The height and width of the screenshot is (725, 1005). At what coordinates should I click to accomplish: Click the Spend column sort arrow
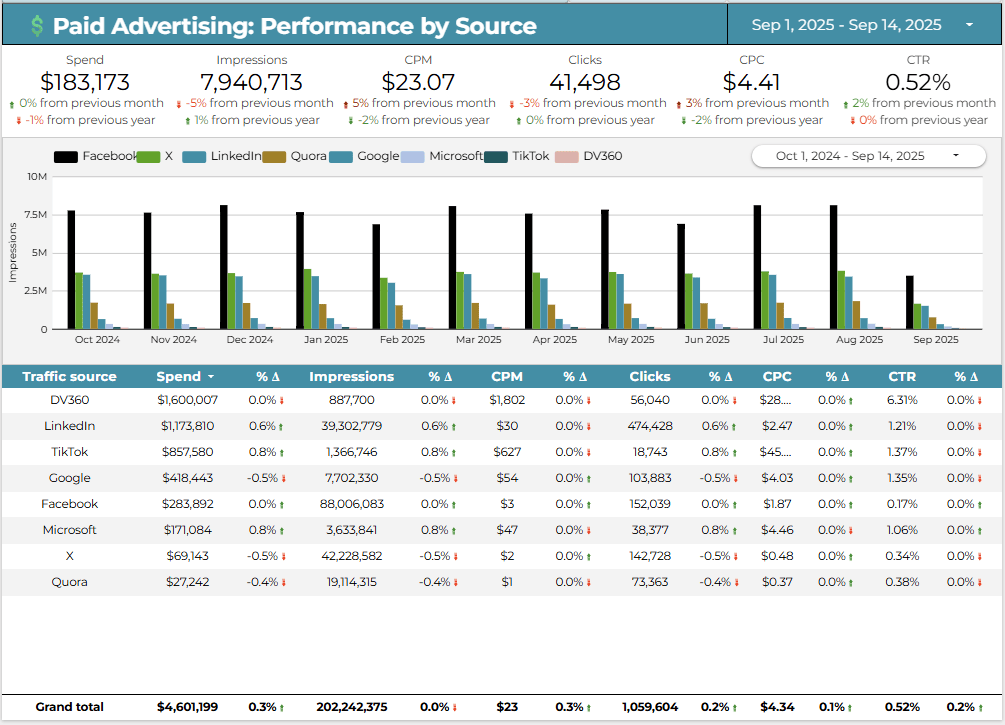click(x=211, y=377)
